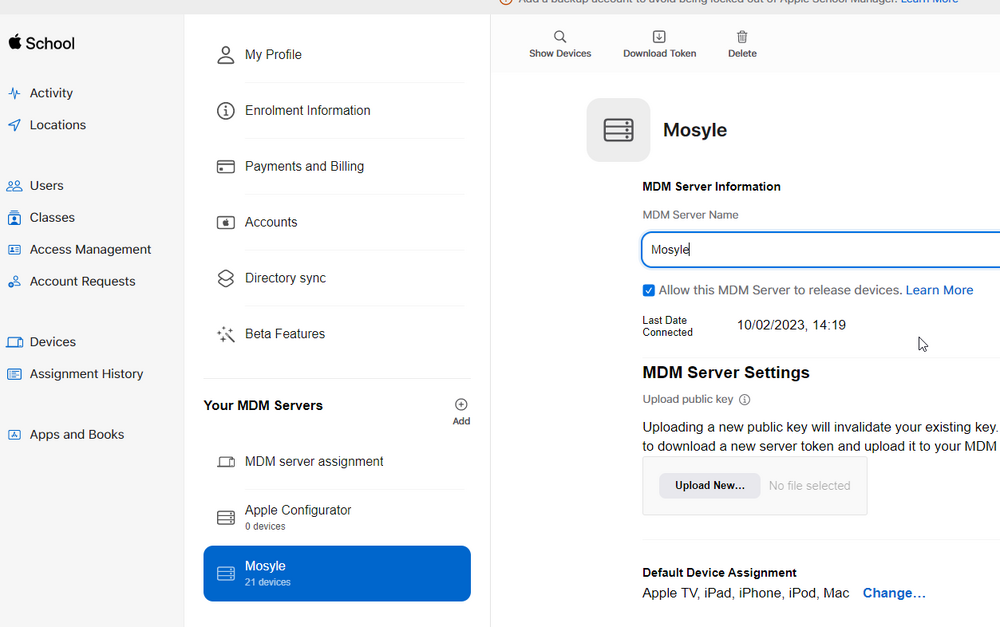The image size is (1000, 627).
Task: Open My Profile settings
Action: click(x=273, y=55)
